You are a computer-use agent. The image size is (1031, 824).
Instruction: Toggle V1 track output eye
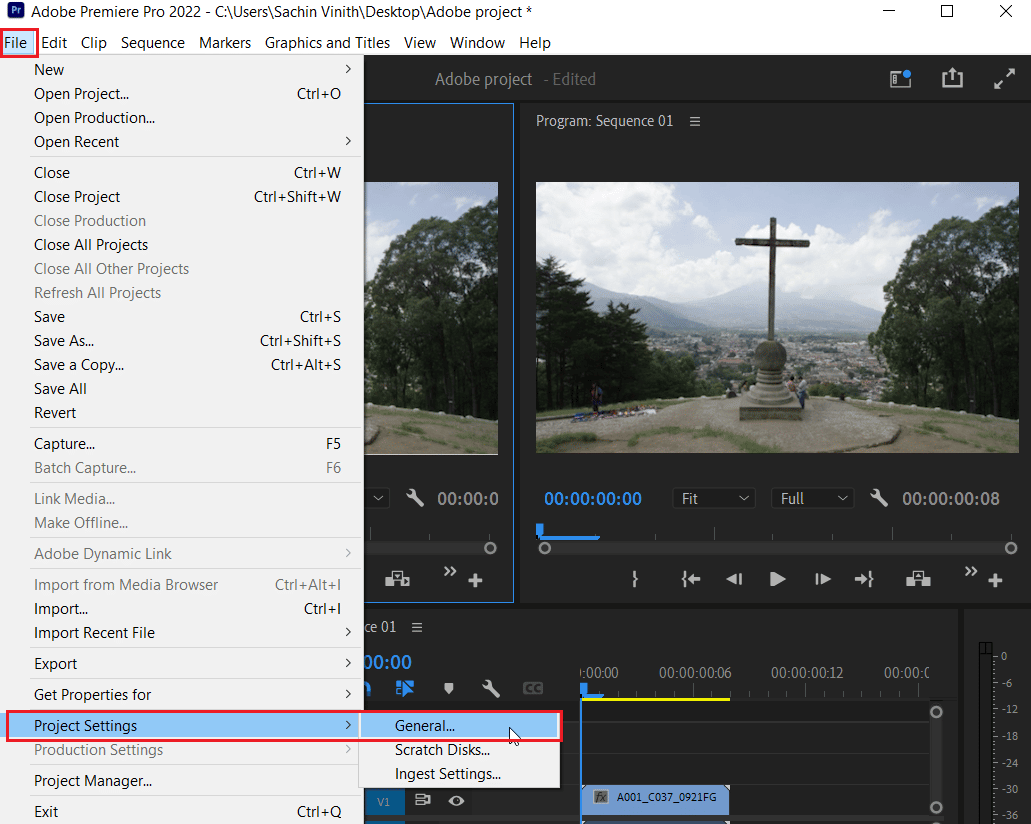[456, 800]
